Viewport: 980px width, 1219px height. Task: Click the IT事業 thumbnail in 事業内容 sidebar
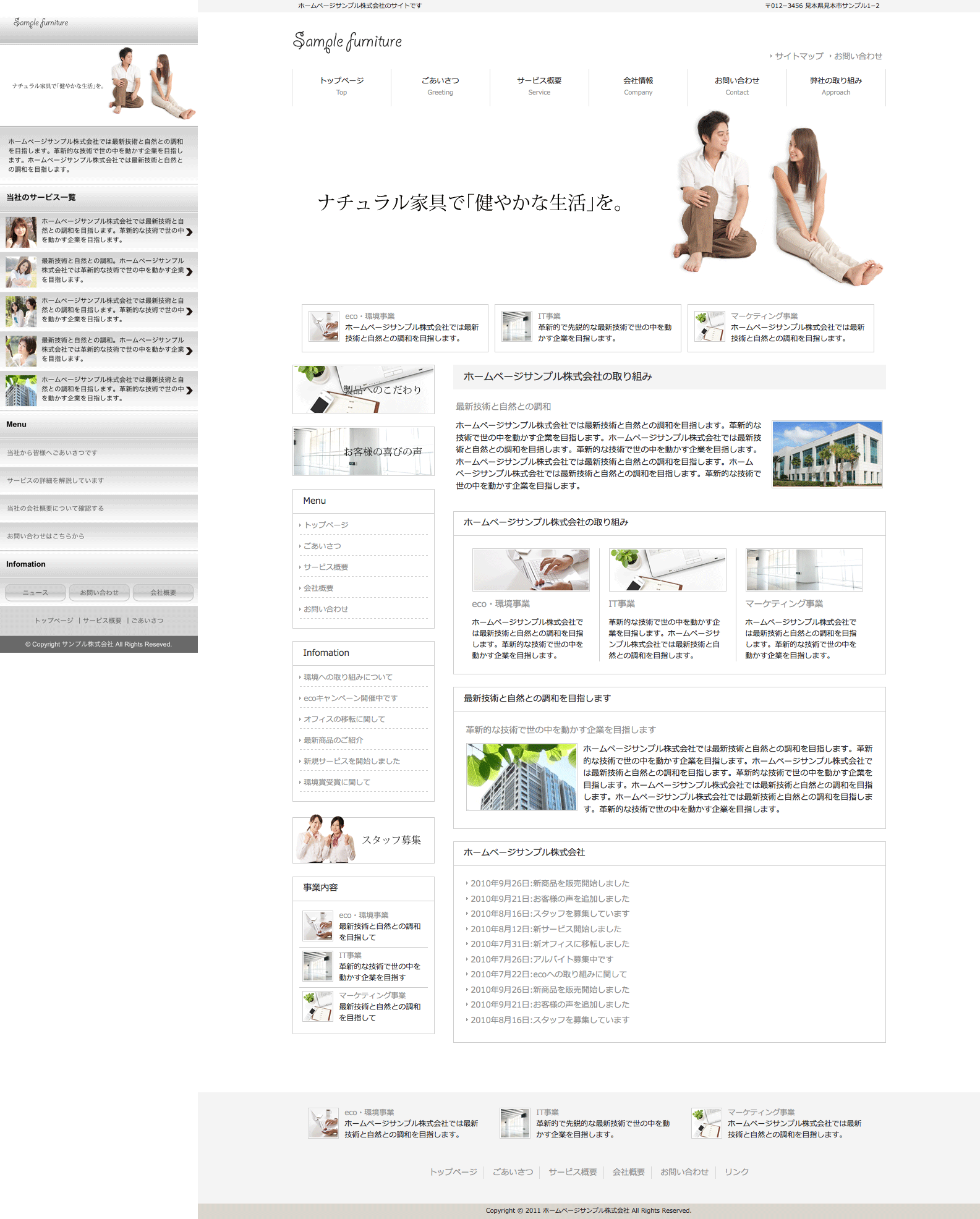click(x=318, y=966)
